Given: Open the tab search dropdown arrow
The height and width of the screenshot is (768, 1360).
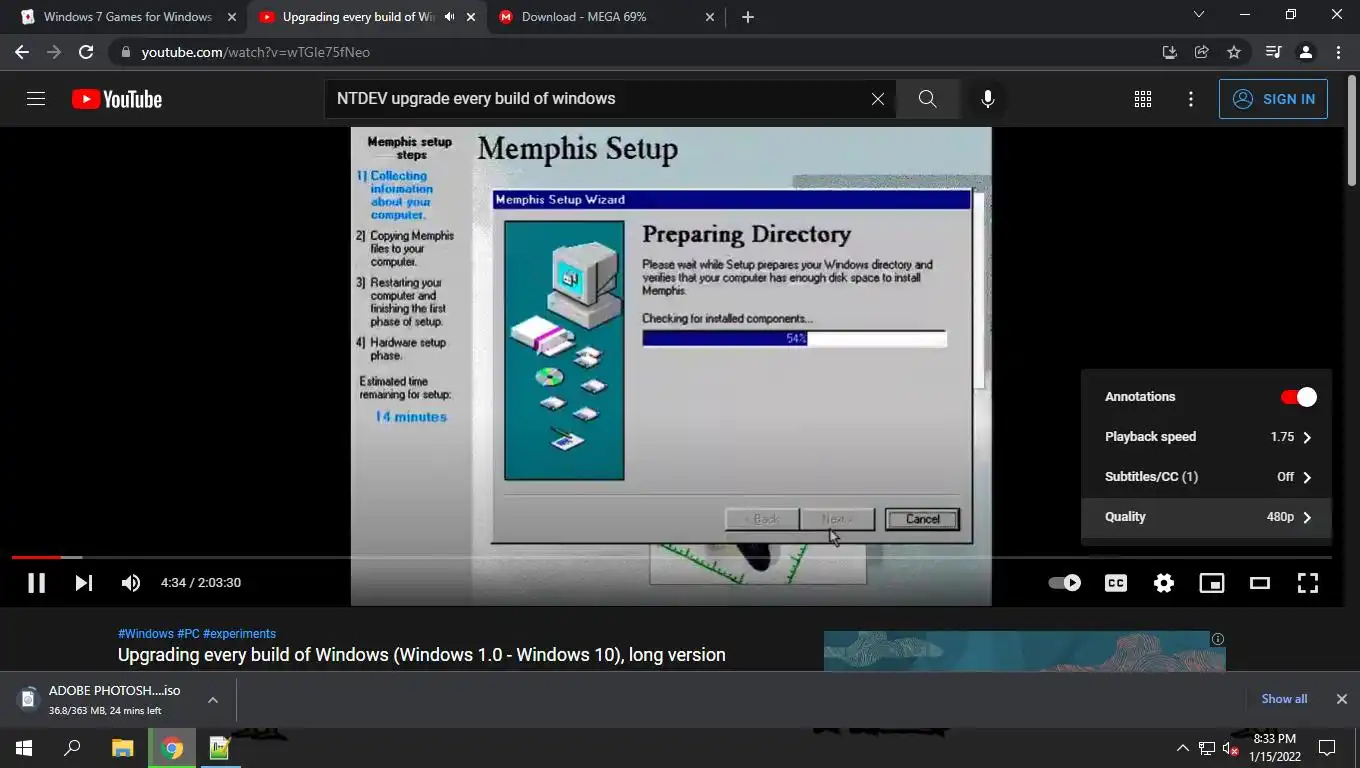Looking at the screenshot, I should pyautogui.click(x=1199, y=15).
